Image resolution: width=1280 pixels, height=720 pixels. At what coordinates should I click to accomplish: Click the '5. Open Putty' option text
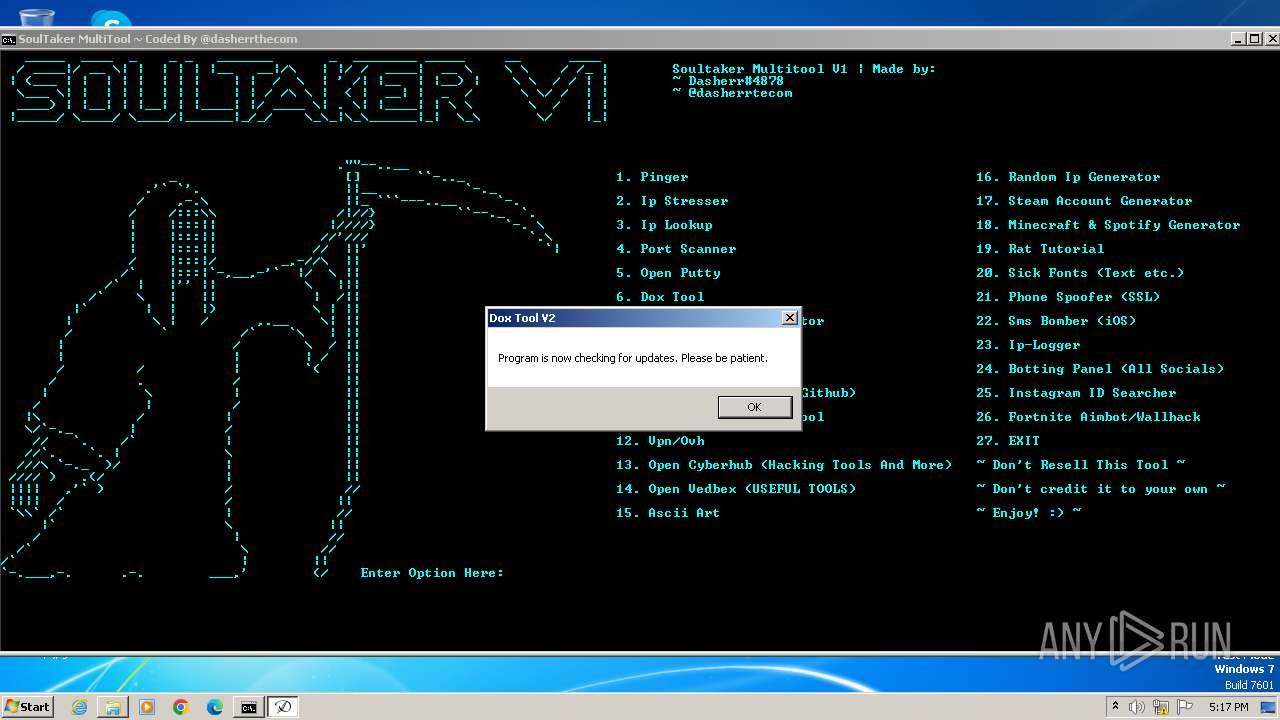tap(668, 273)
